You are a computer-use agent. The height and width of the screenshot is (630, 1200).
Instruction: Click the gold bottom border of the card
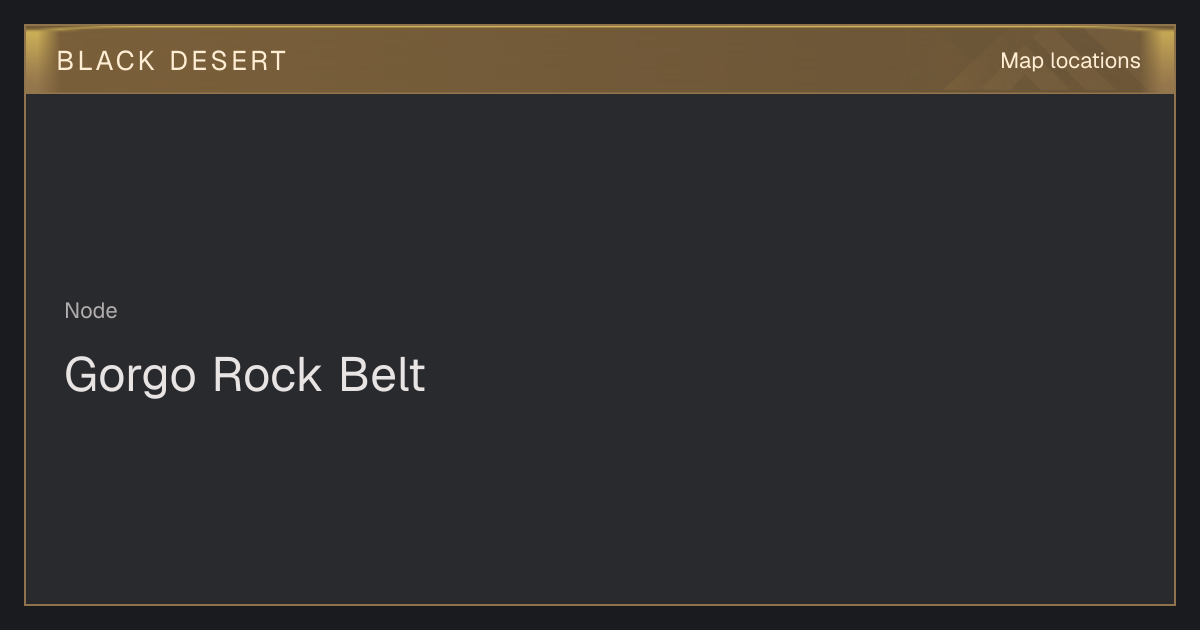click(x=600, y=604)
